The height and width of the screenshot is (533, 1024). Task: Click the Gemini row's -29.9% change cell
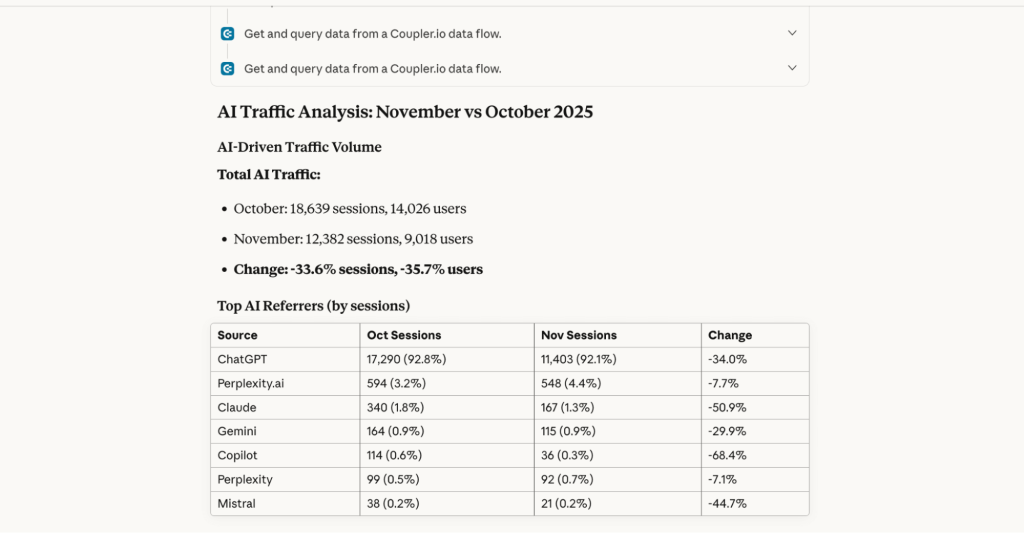point(728,431)
